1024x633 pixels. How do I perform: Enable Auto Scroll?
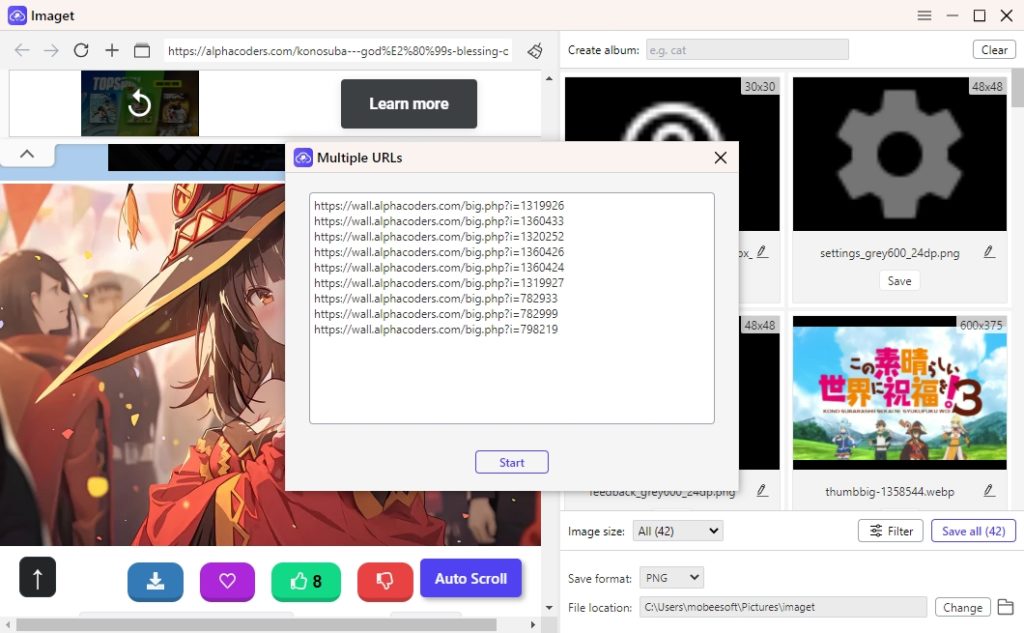pos(471,578)
